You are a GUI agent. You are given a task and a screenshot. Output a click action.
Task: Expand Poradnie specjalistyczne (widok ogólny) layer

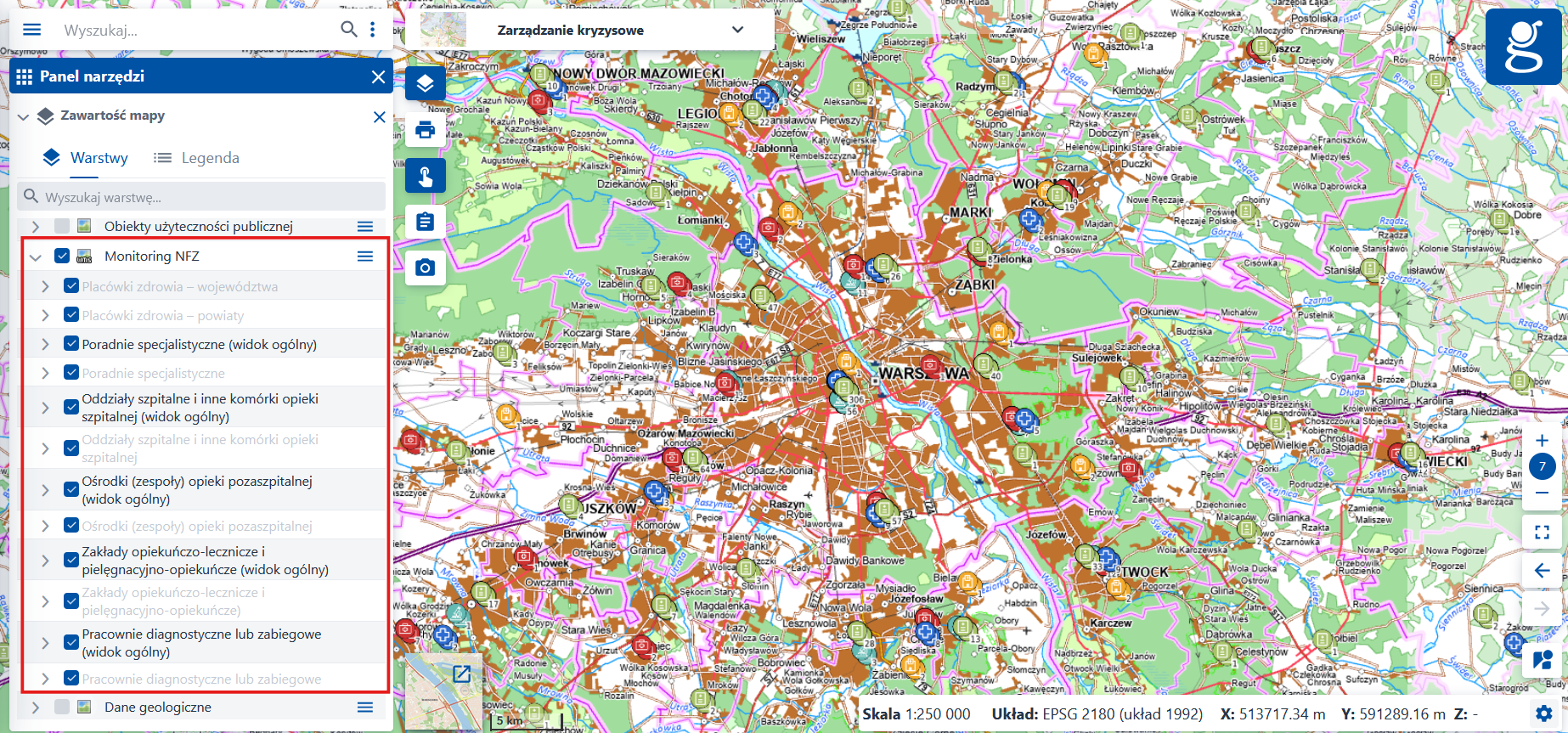45,344
